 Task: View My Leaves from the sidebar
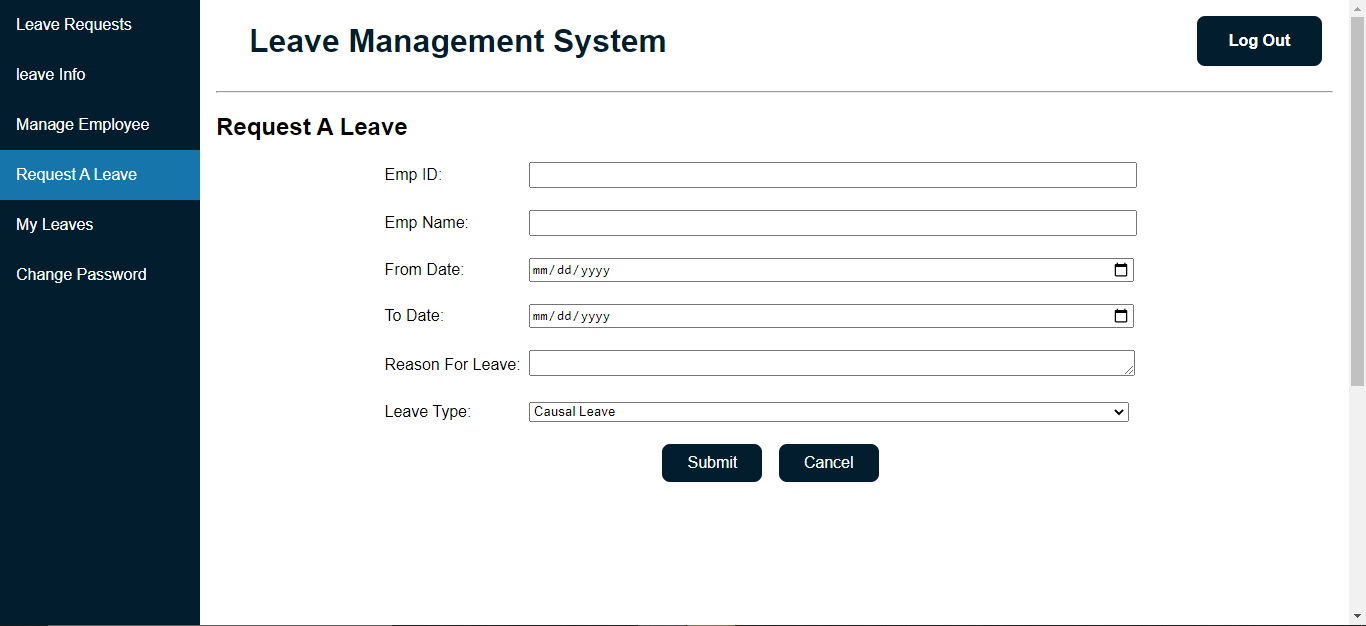(54, 224)
